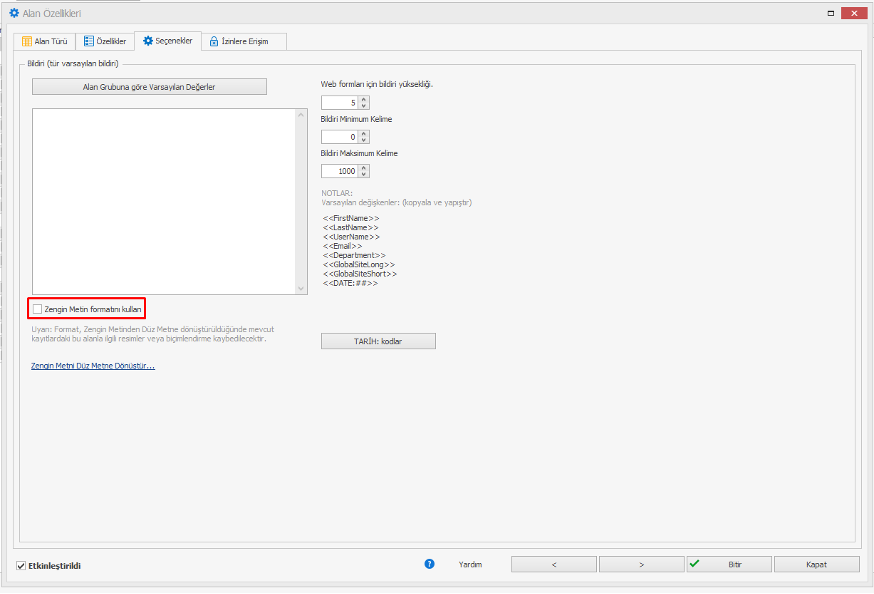Enable Zengin Metin formatını kullan checkbox
The image size is (874, 594).
(x=37, y=309)
